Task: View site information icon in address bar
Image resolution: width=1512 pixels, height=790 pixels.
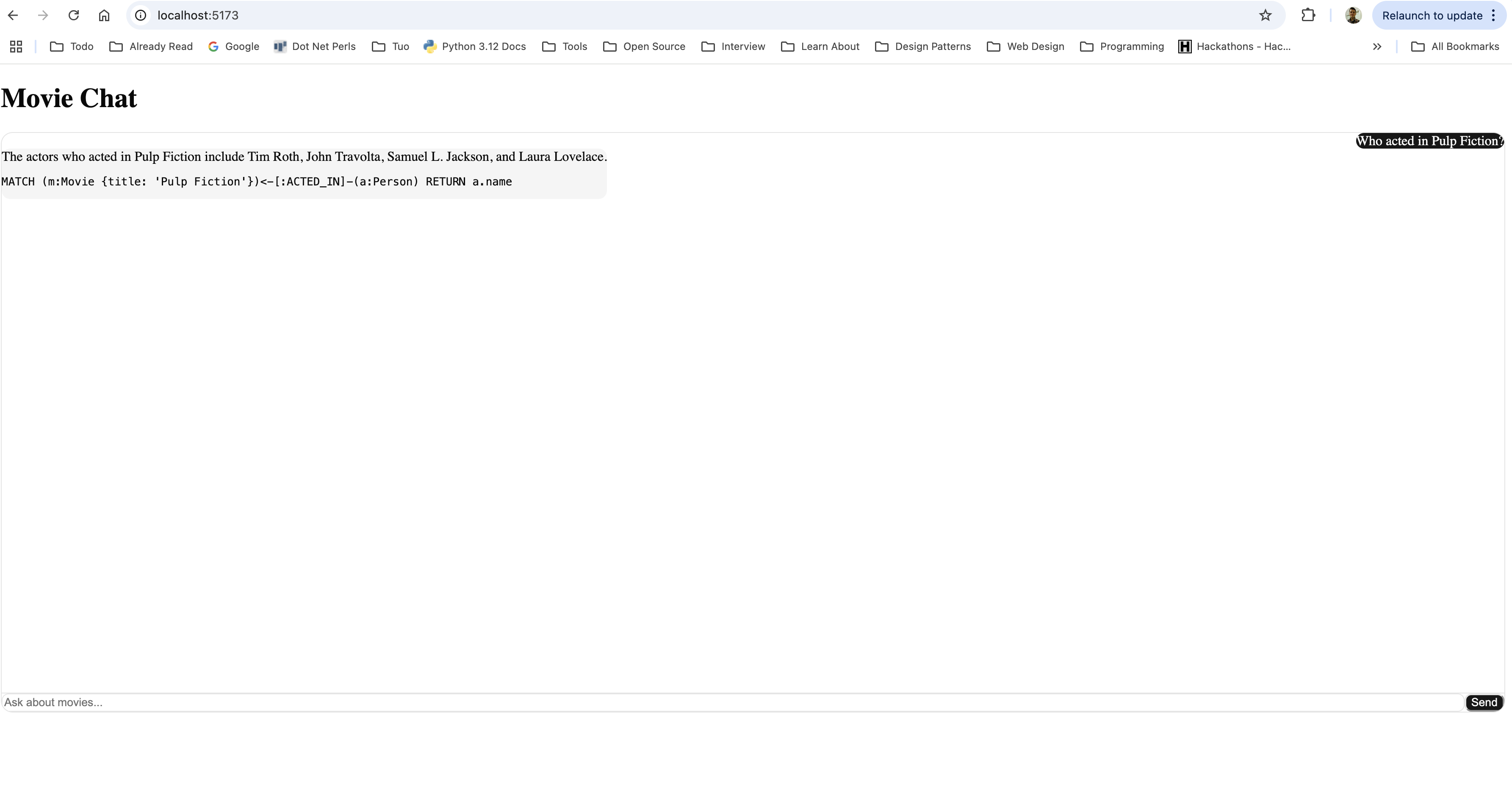Action: coord(141,15)
